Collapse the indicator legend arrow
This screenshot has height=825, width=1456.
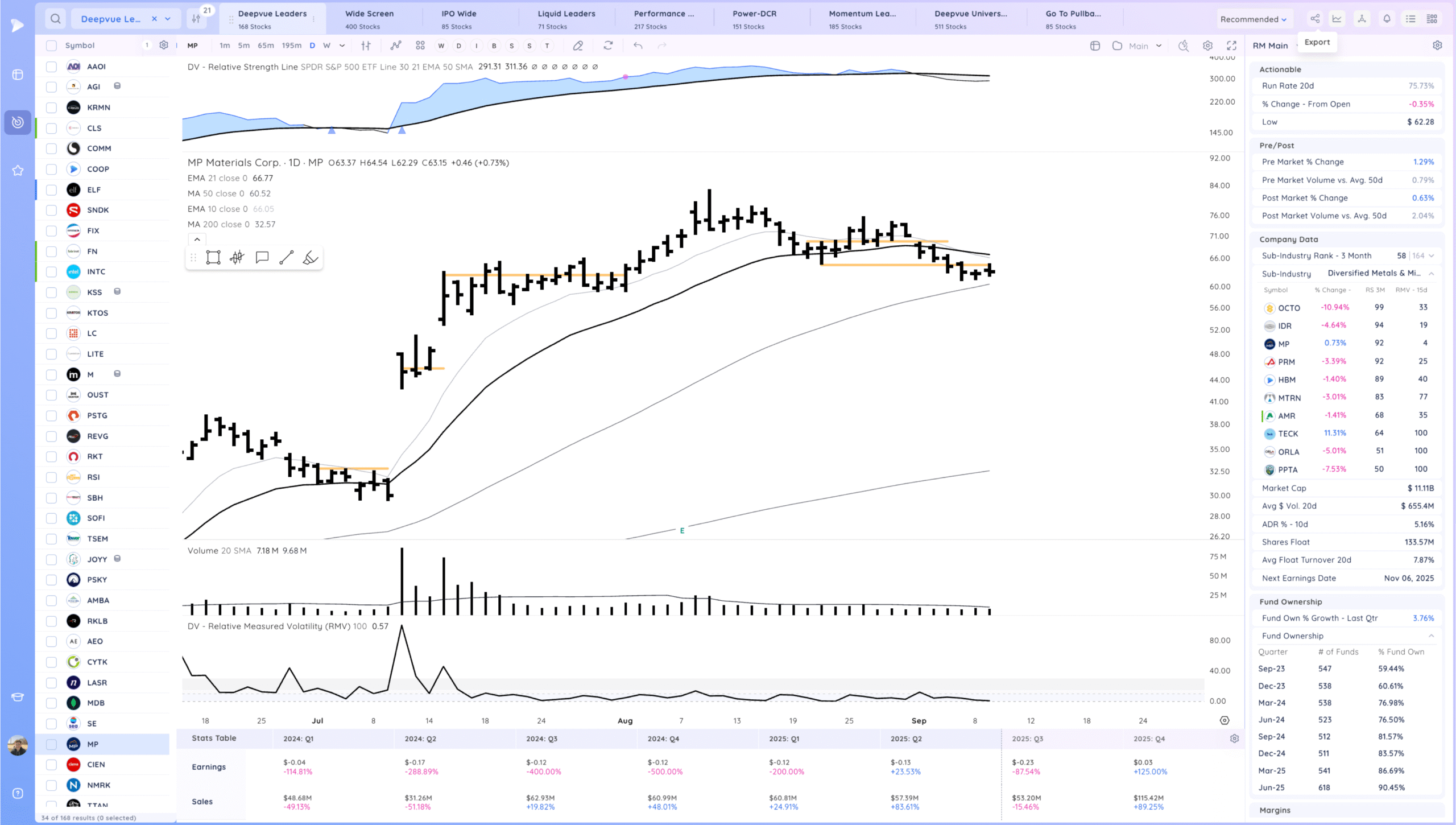(x=197, y=240)
